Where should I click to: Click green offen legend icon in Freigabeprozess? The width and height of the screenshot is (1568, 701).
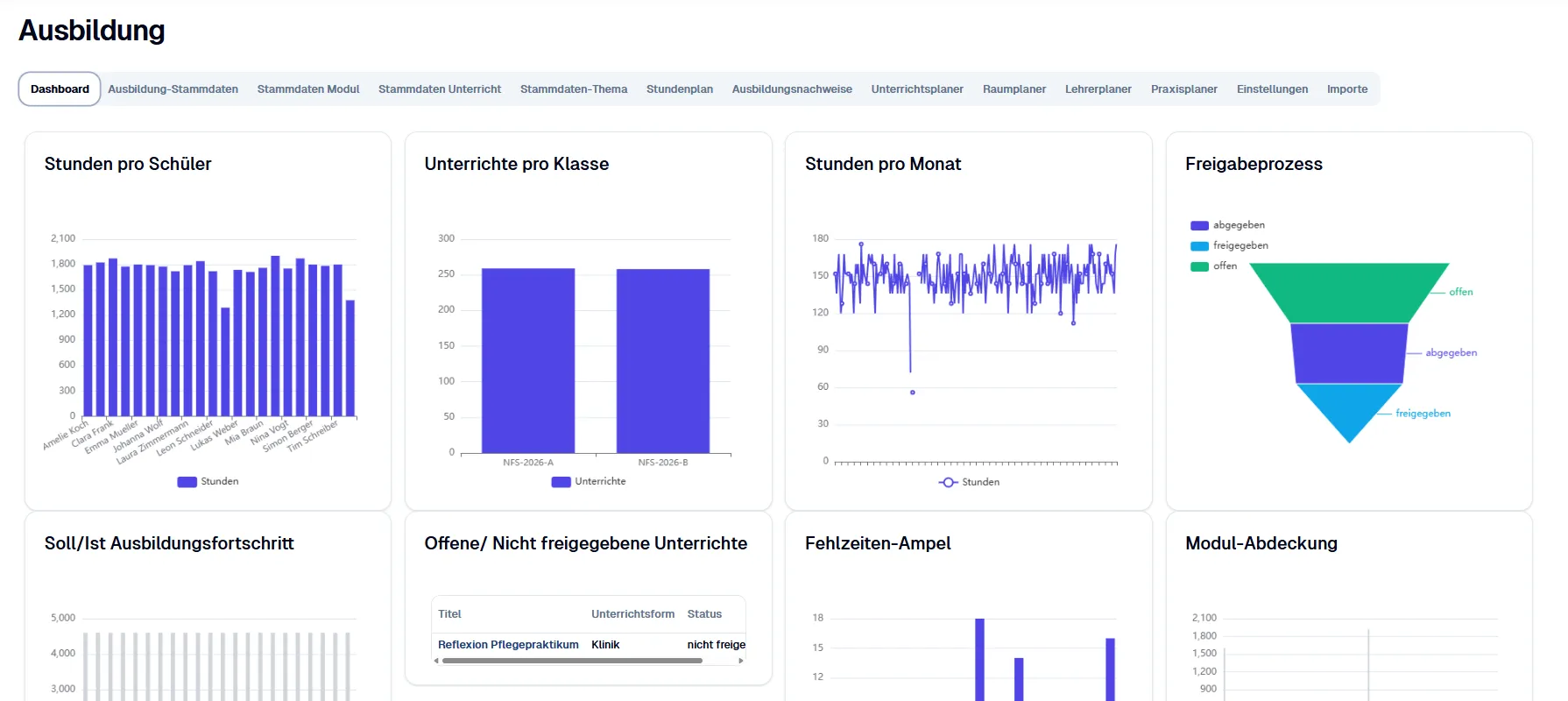[1199, 266]
